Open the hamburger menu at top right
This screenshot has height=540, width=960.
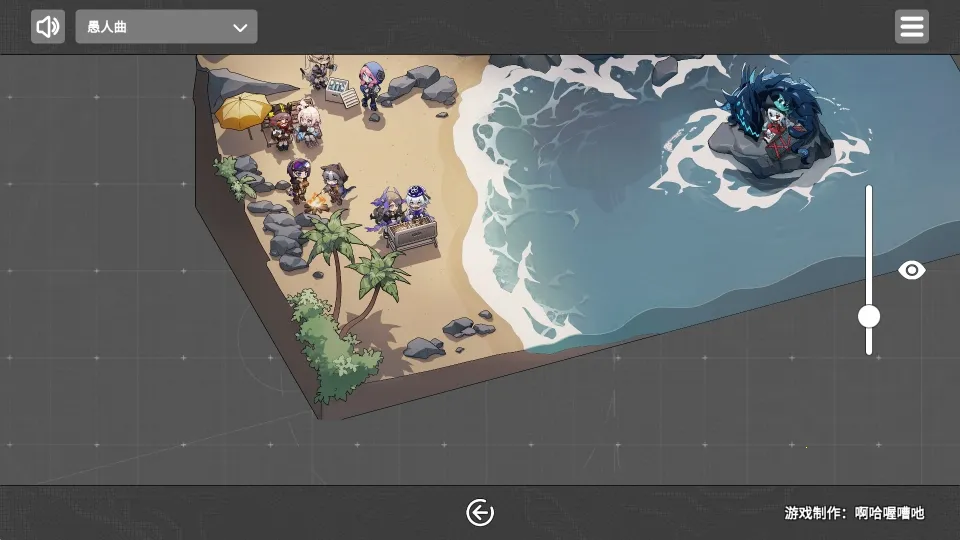coord(911,27)
